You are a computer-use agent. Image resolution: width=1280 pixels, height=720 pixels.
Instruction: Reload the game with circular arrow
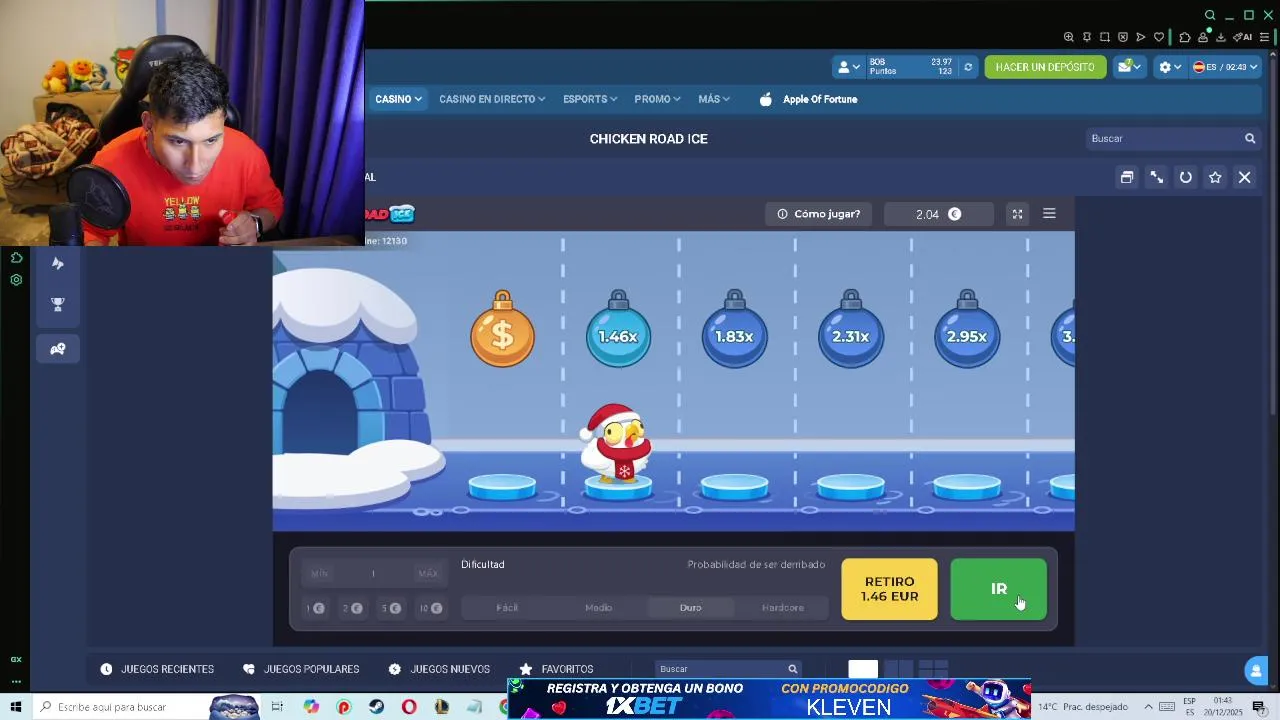point(1186,177)
